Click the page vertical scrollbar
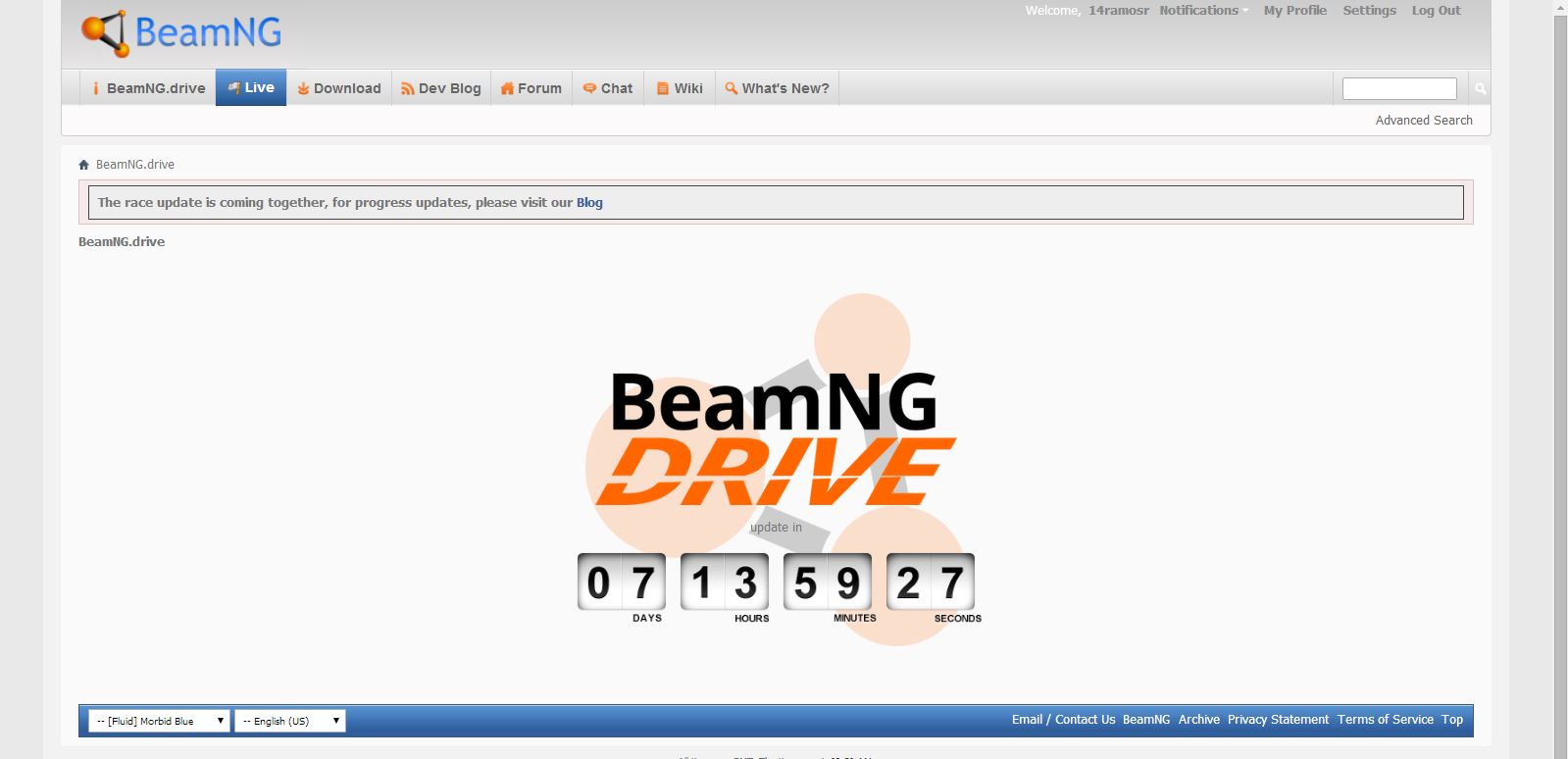The image size is (1568, 759). pyautogui.click(x=1560, y=379)
